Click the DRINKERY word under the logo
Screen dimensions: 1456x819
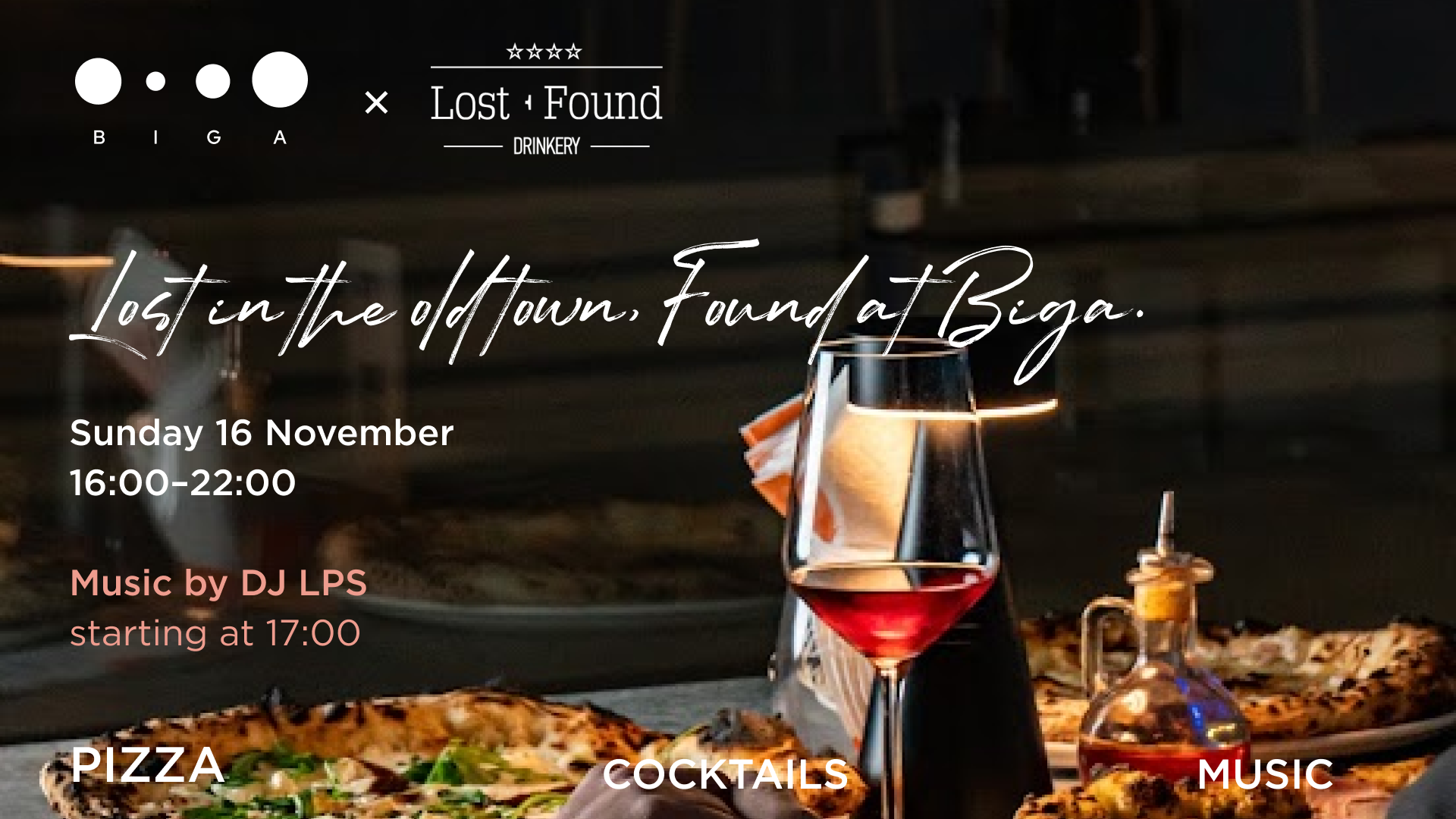[546, 146]
